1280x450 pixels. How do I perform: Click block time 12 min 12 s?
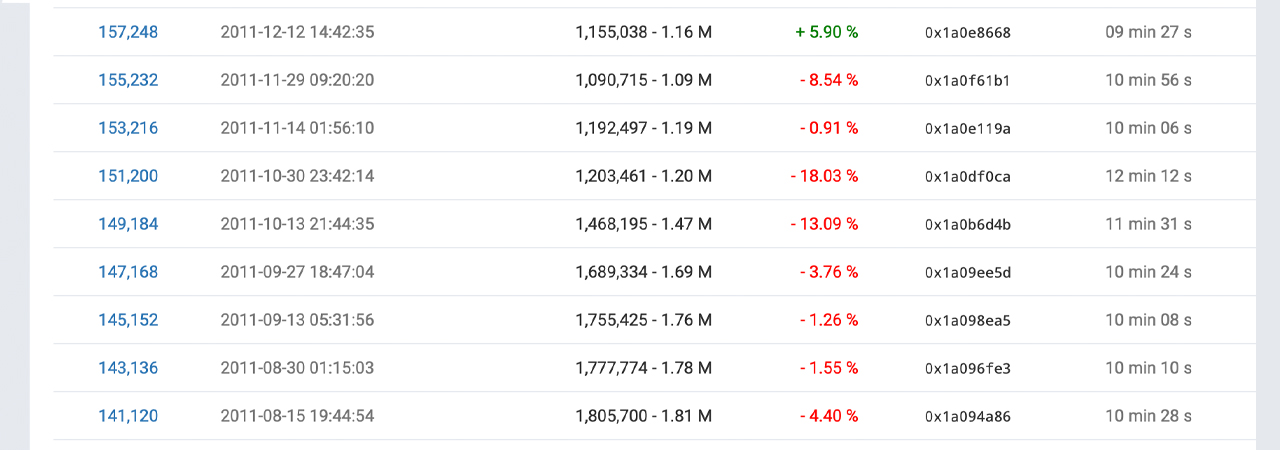(1148, 176)
